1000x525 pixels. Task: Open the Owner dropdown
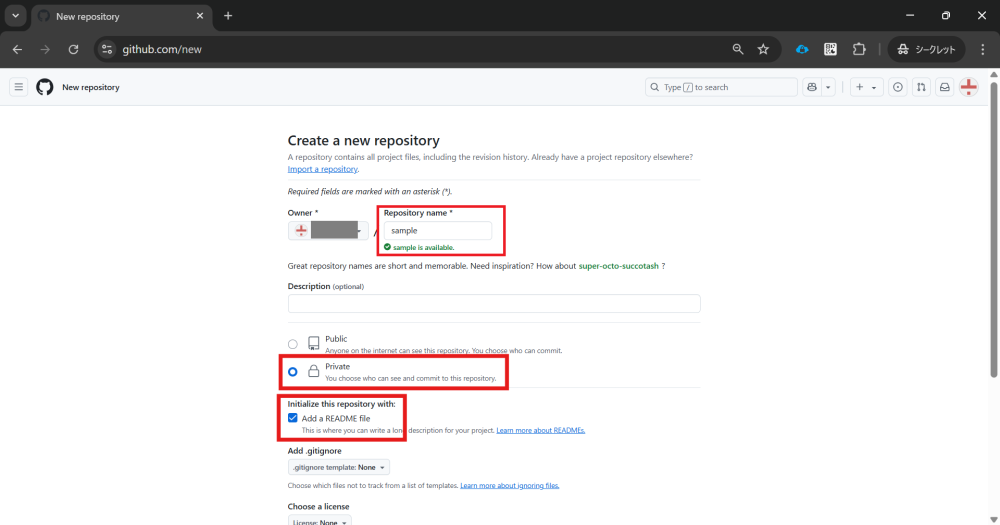pyautogui.click(x=328, y=230)
